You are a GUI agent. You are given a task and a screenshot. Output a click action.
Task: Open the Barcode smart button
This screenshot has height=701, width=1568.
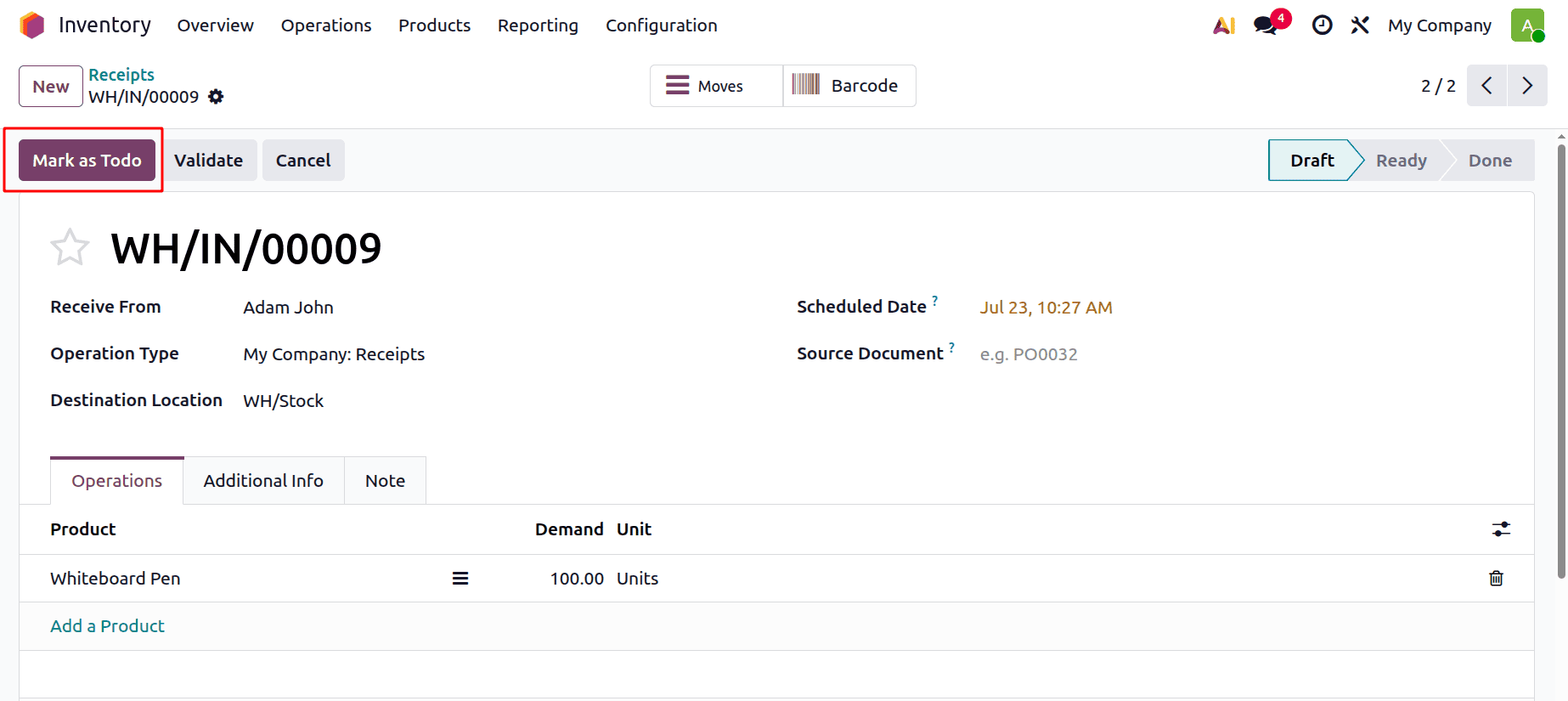click(x=849, y=86)
